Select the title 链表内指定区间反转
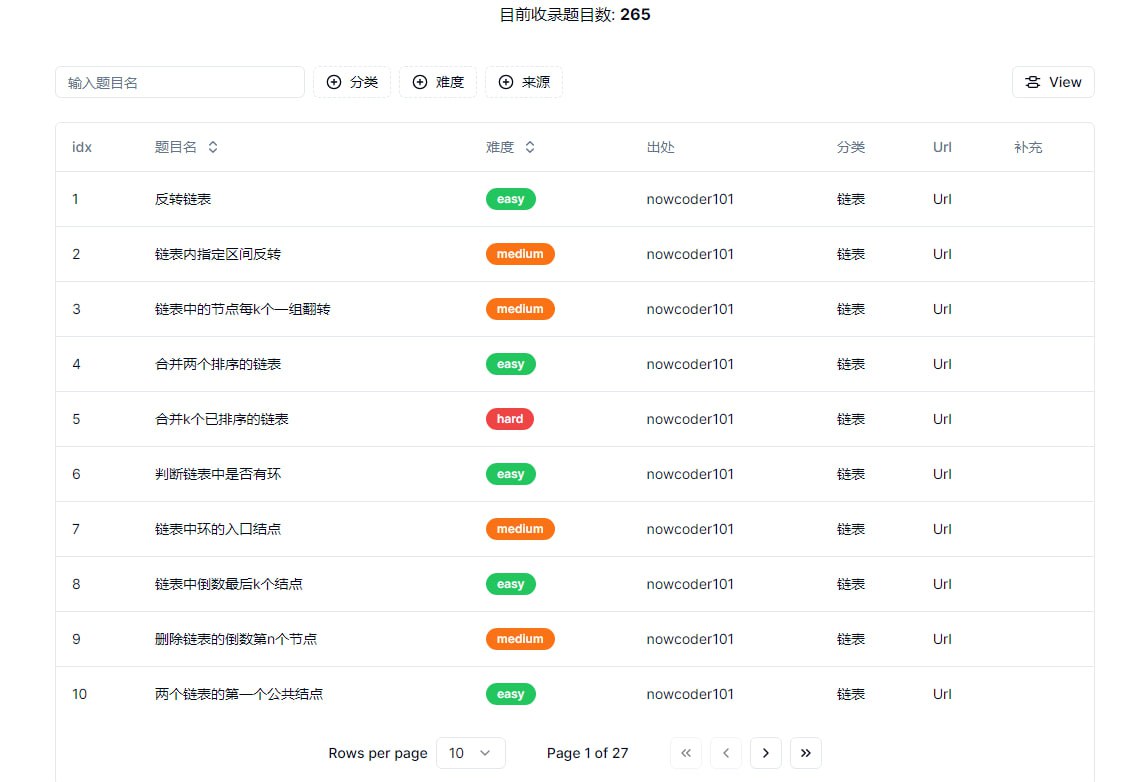This screenshot has width=1122, height=782. tap(218, 254)
